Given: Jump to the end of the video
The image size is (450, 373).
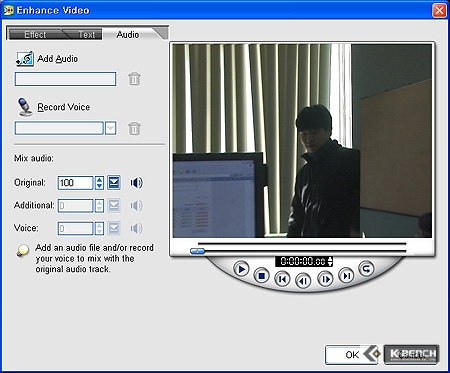Looking at the screenshot, I should (346, 276).
